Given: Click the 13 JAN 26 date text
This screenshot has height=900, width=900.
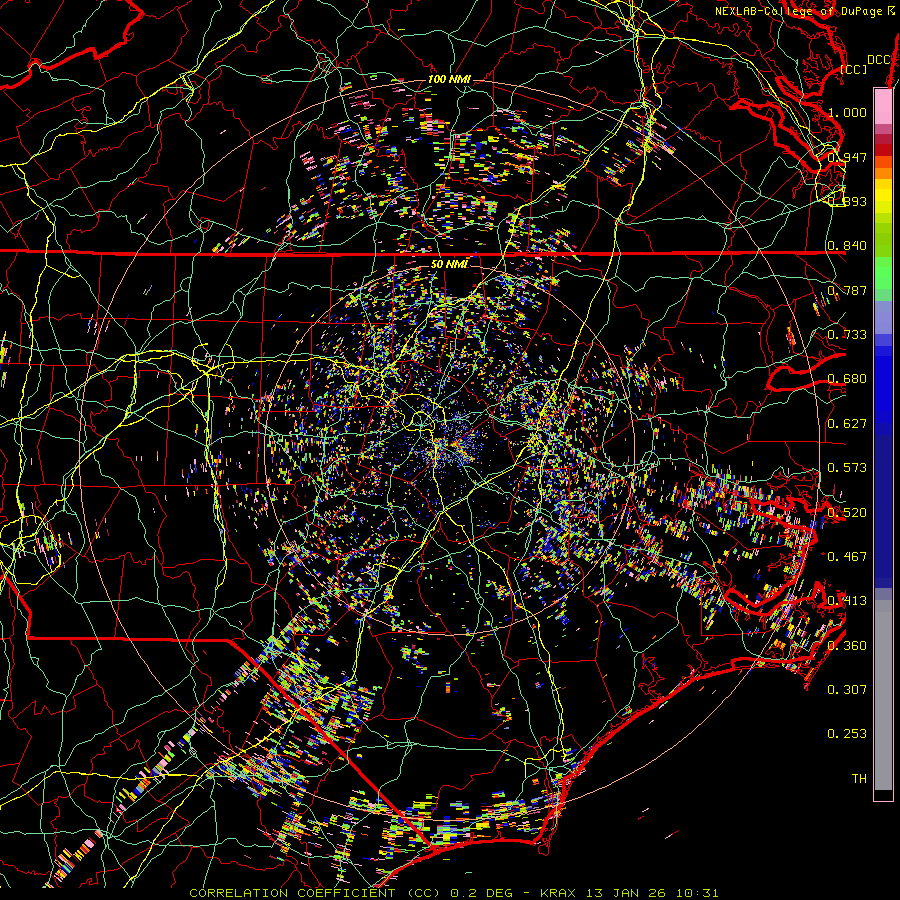Looking at the screenshot, I should [626, 893].
